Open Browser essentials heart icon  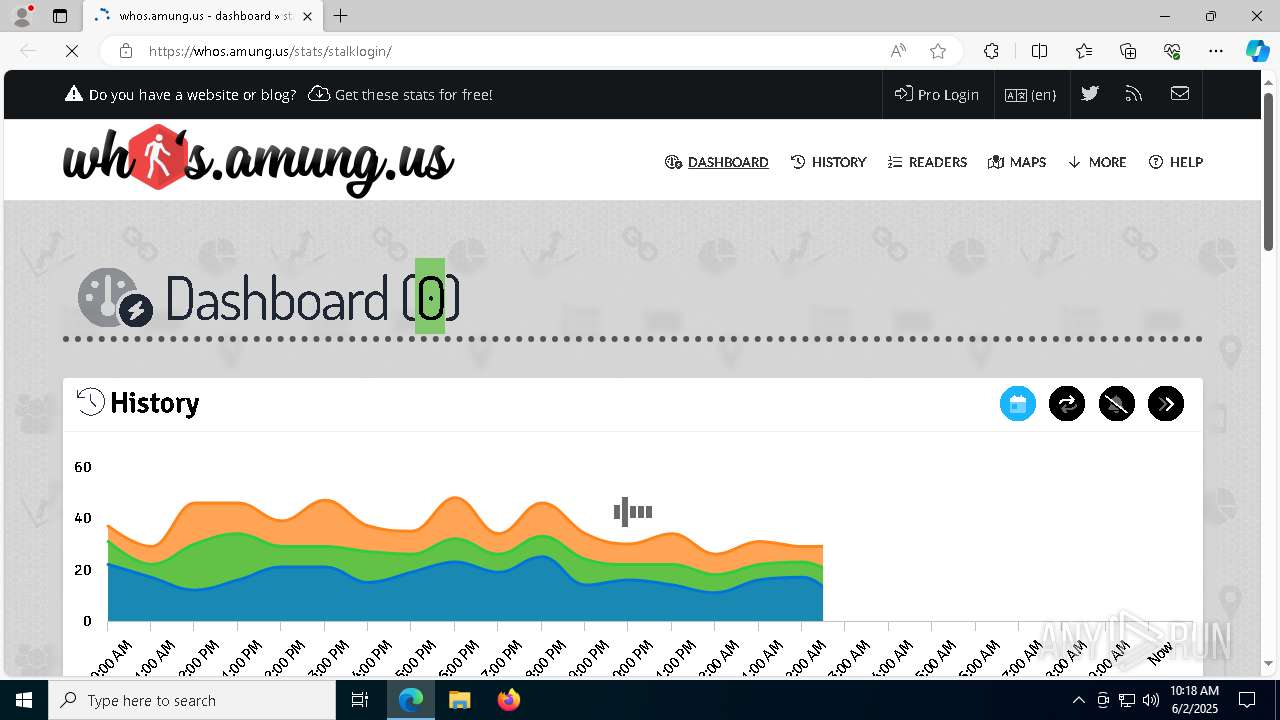click(x=1172, y=51)
